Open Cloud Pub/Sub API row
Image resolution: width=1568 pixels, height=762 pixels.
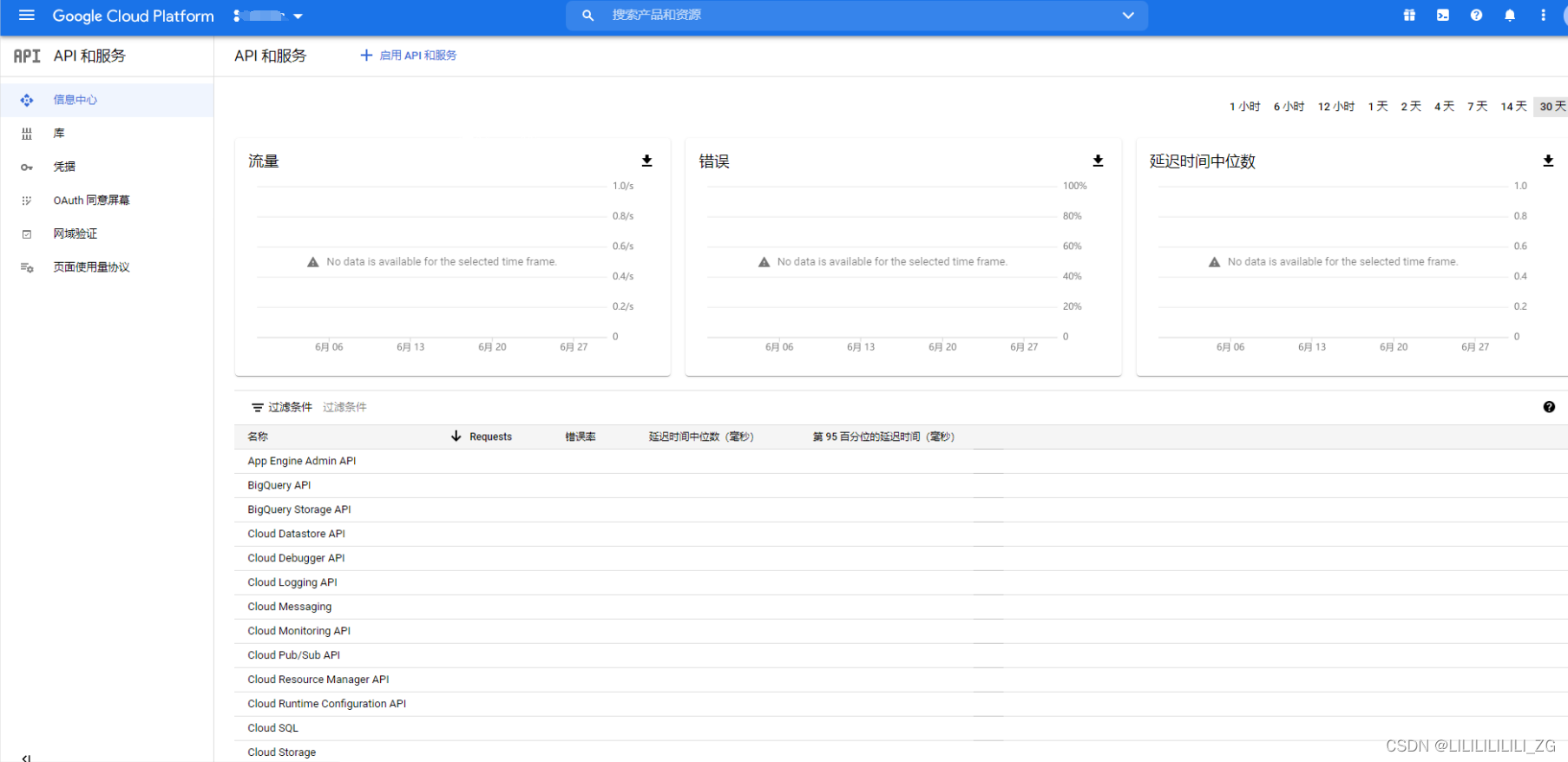(901, 655)
